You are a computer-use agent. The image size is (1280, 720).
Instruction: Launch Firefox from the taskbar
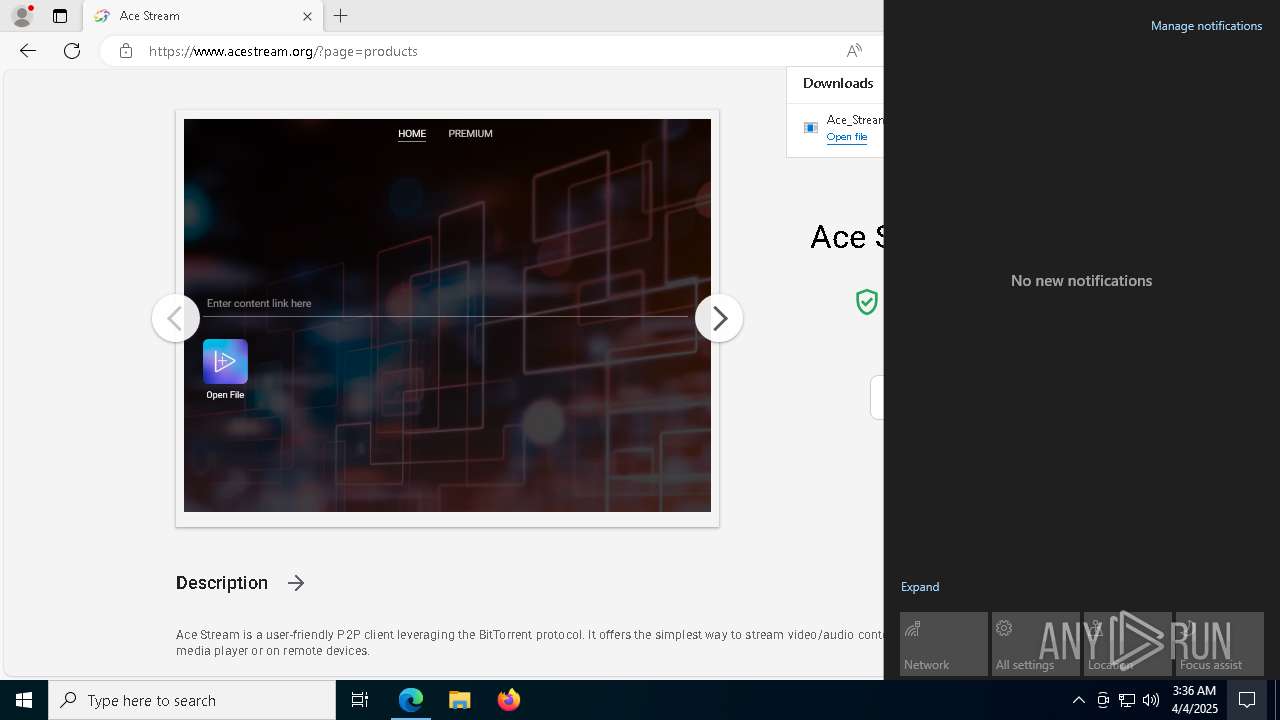pos(509,700)
